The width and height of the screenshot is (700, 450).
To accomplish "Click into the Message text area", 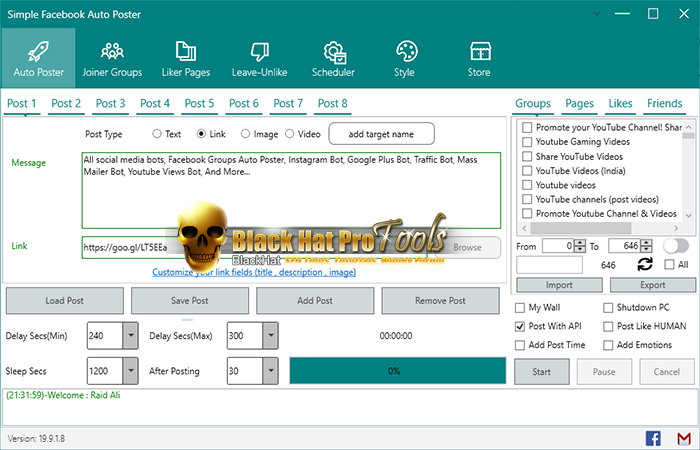I will [291, 191].
